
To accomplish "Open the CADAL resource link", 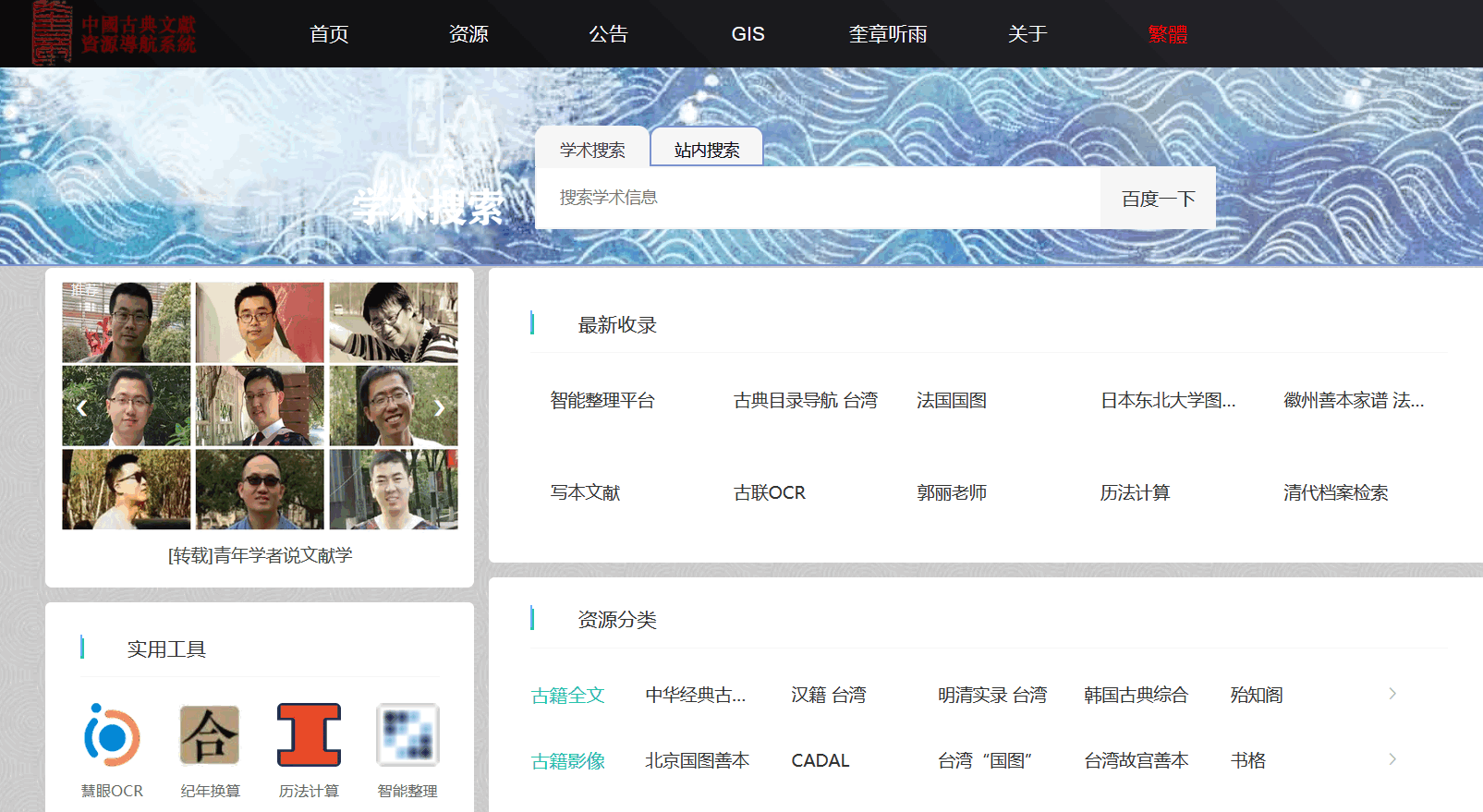I will [x=821, y=760].
